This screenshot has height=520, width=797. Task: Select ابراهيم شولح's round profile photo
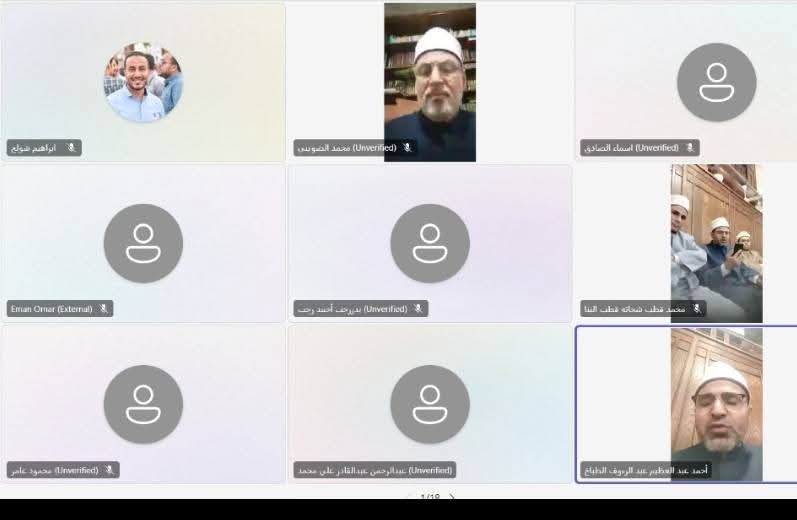(x=143, y=82)
